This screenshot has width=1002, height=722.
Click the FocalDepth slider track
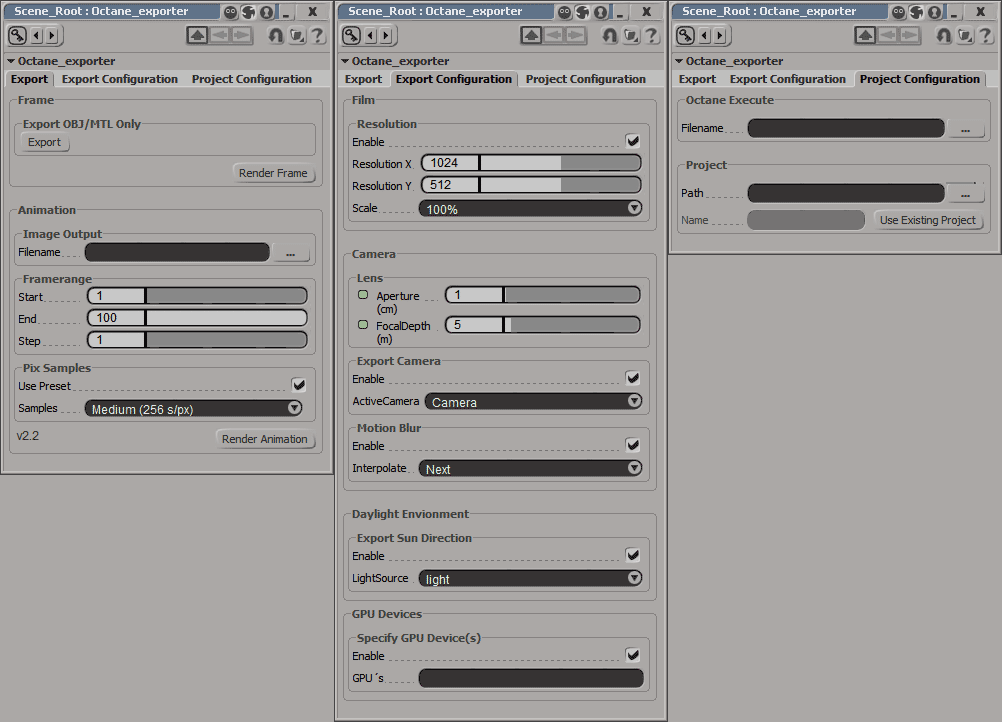click(x=572, y=325)
